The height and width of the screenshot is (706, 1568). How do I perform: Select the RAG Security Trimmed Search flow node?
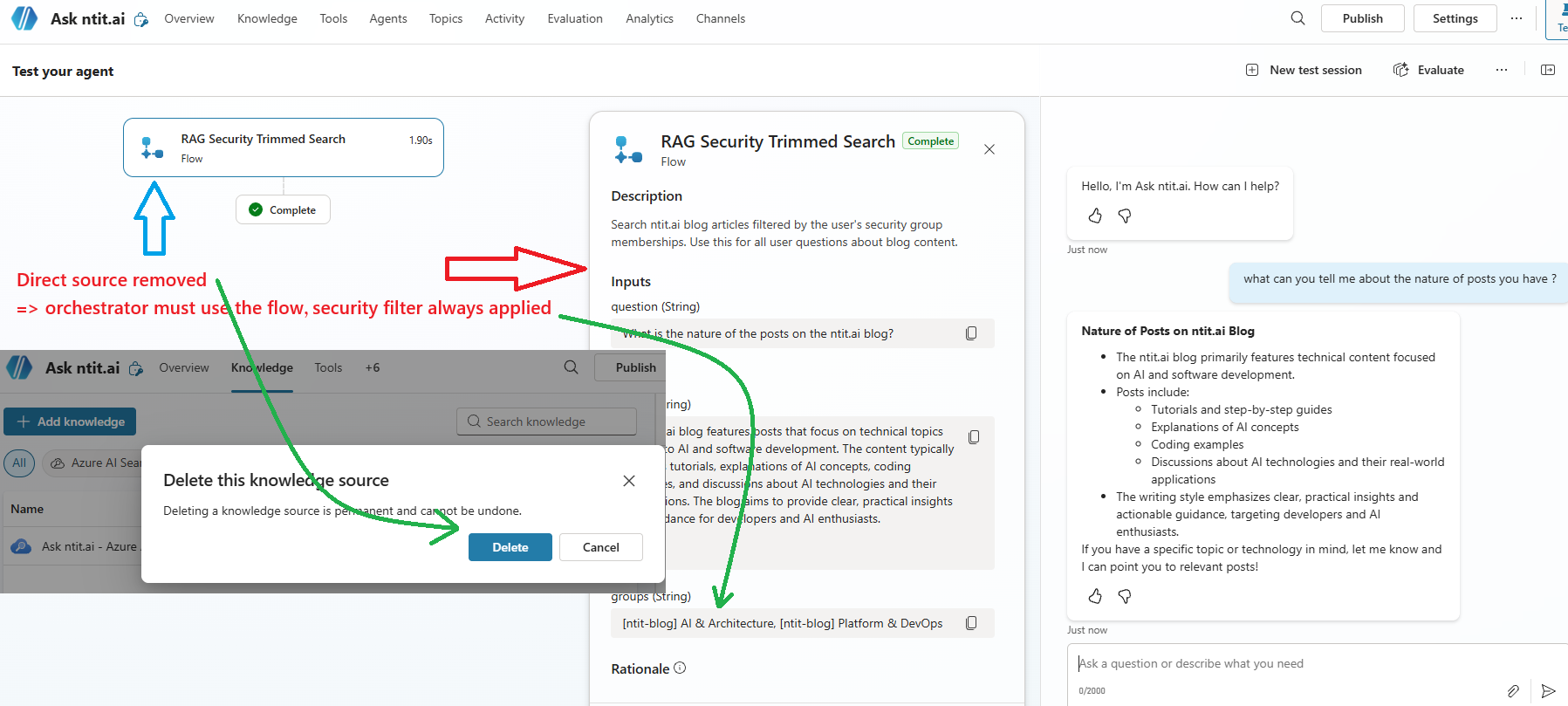[284, 147]
